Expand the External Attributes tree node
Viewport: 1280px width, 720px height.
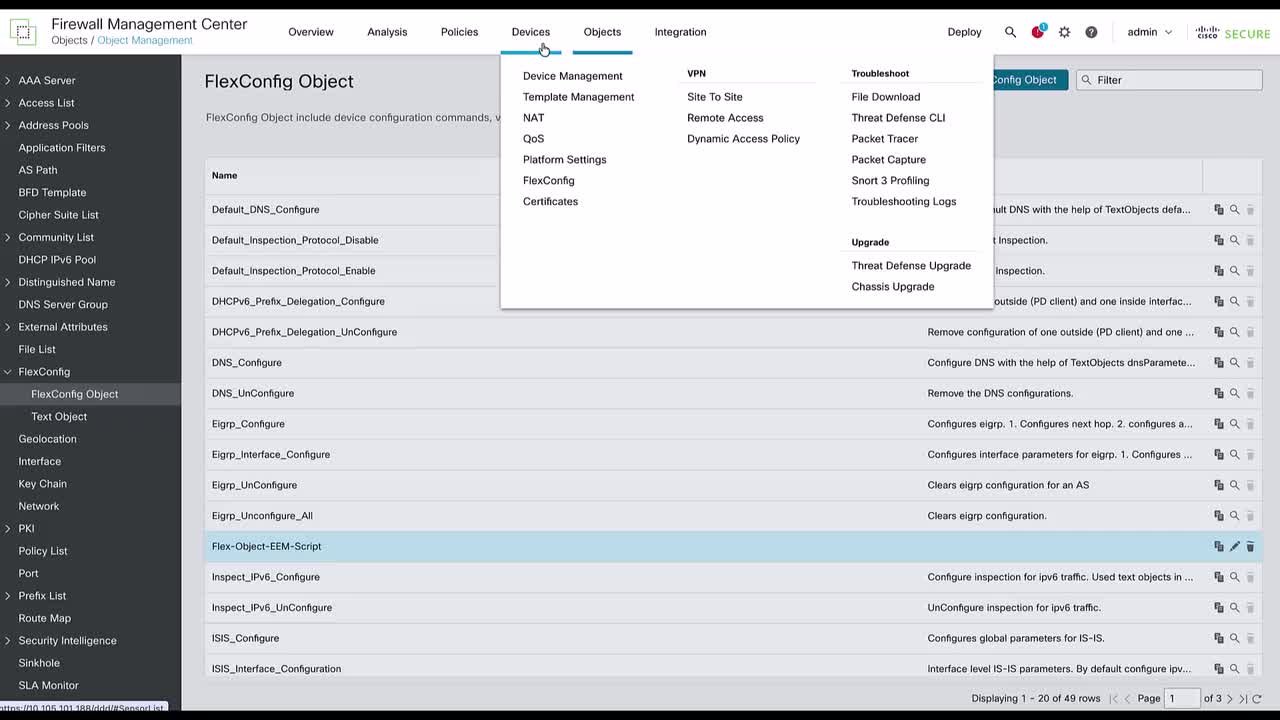click(8, 327)
